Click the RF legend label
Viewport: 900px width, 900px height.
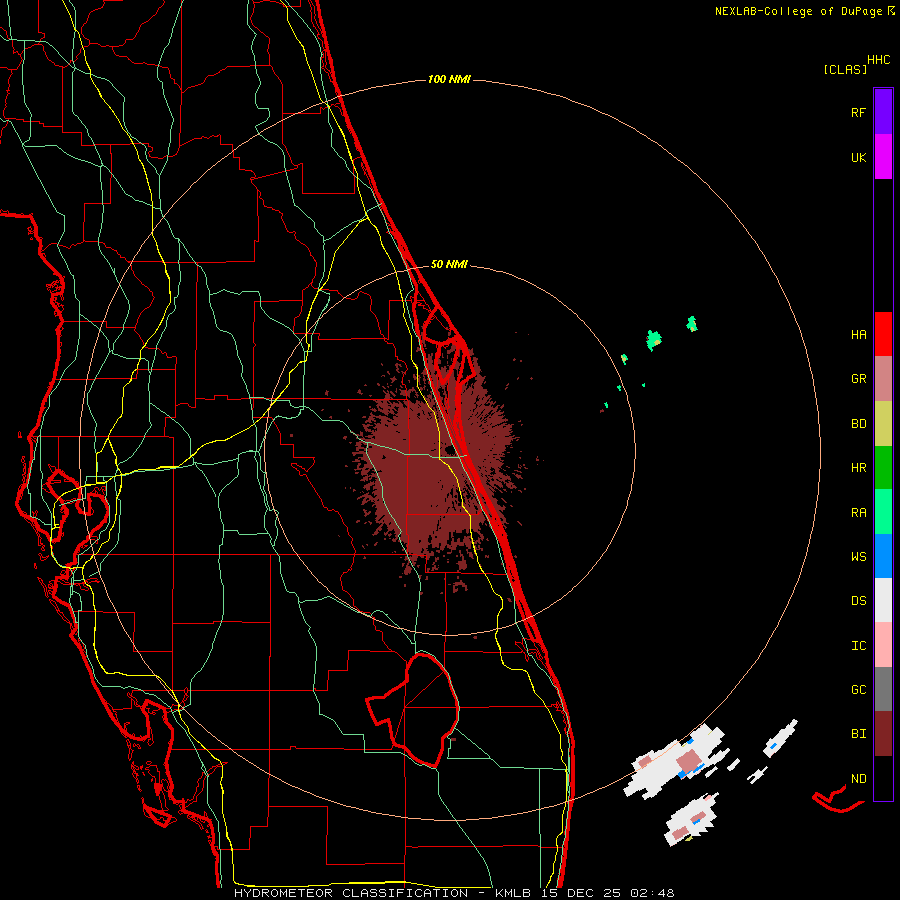tap(858, 112)
